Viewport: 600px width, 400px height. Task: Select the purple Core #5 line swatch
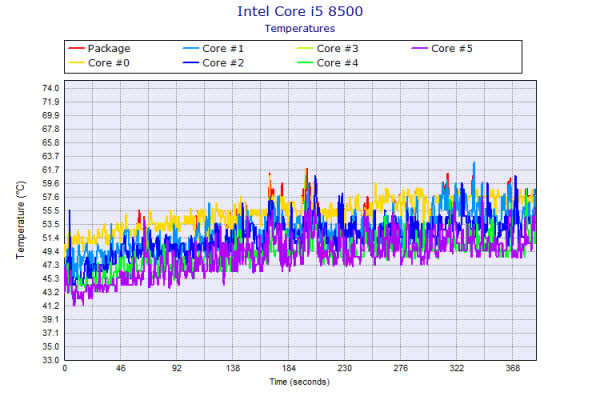click(420, 48)
